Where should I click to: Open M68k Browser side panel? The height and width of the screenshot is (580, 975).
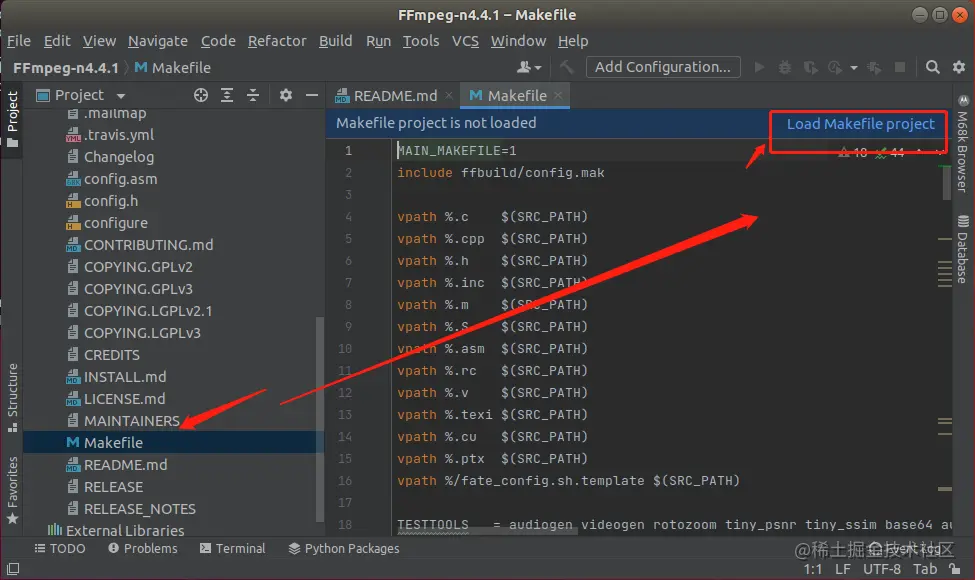(963, 144)
